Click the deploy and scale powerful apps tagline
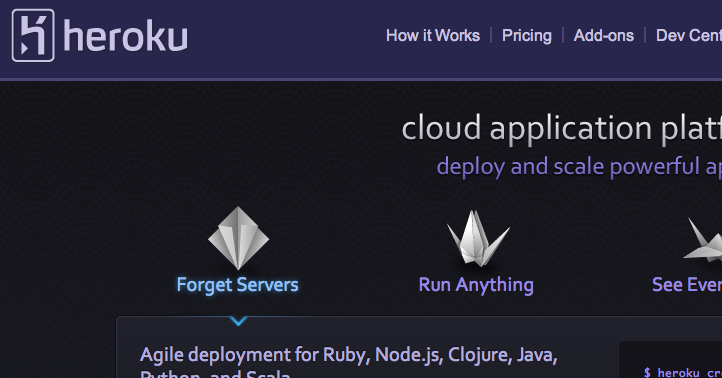Viewport: 722px width, 378px height. pos(579,167)
